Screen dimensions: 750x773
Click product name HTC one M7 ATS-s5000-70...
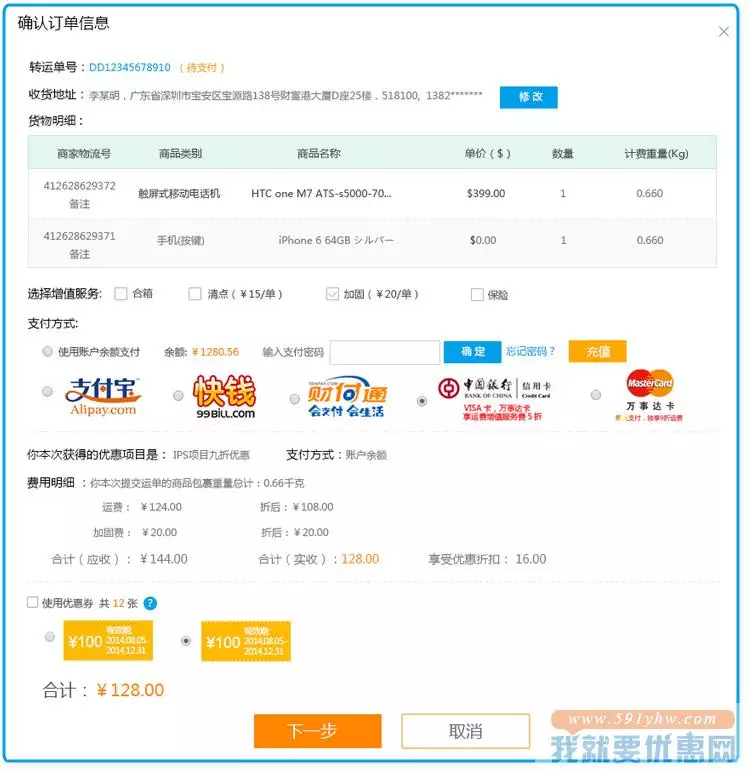(x=321, y=194)
